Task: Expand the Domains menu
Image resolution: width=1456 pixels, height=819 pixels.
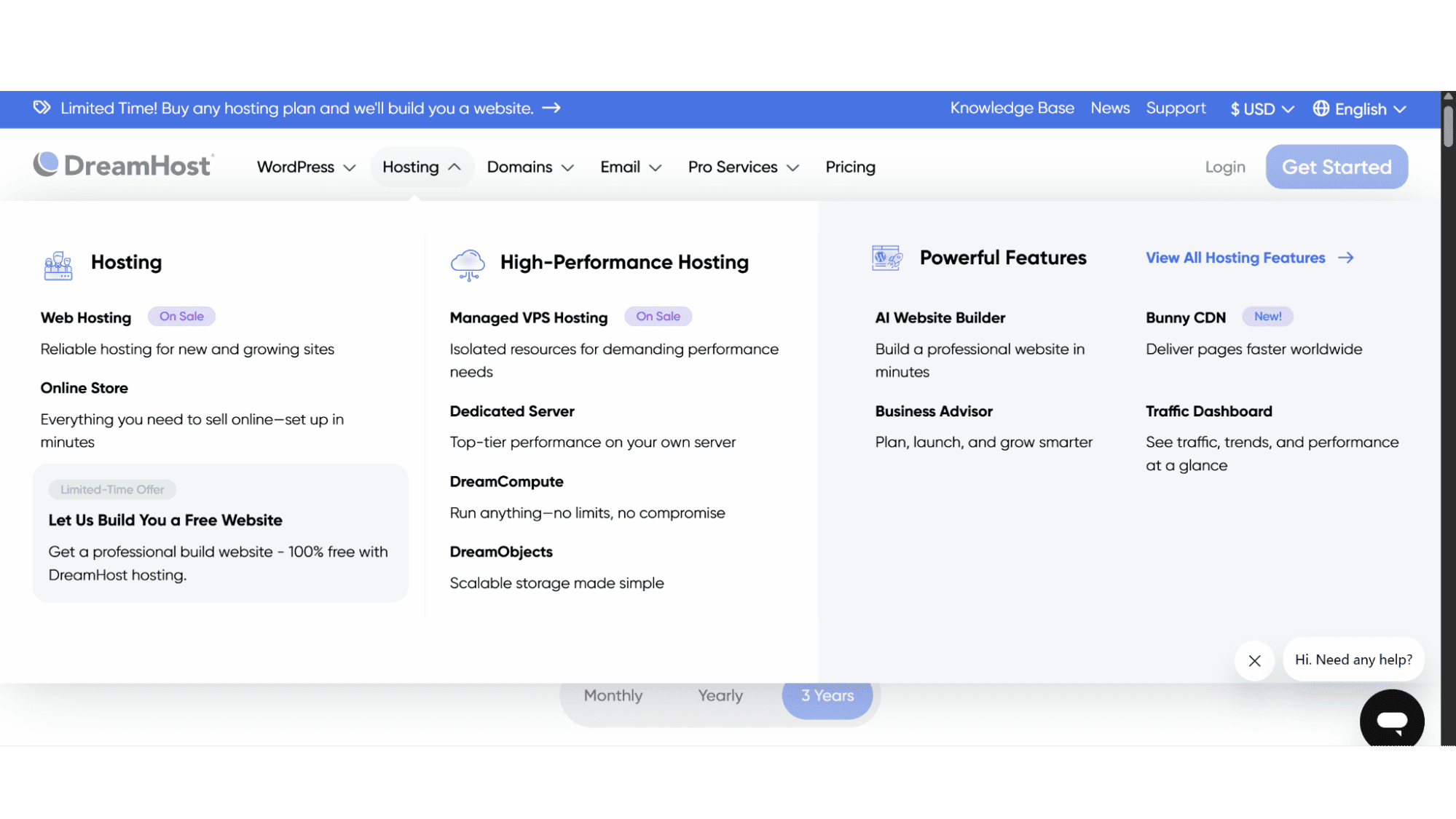Action: coord(530,167)
